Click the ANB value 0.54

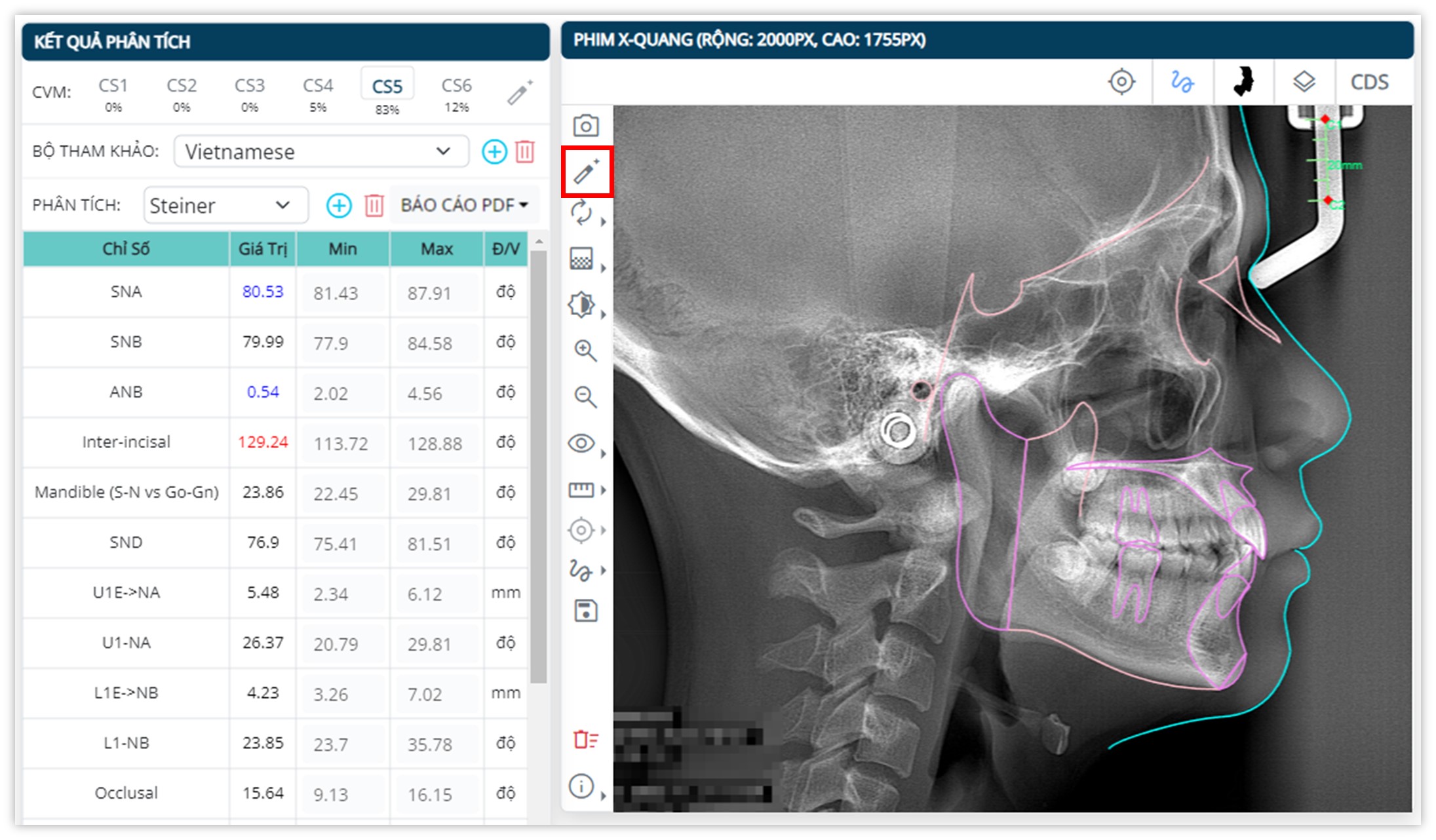[x=263, y=392]
